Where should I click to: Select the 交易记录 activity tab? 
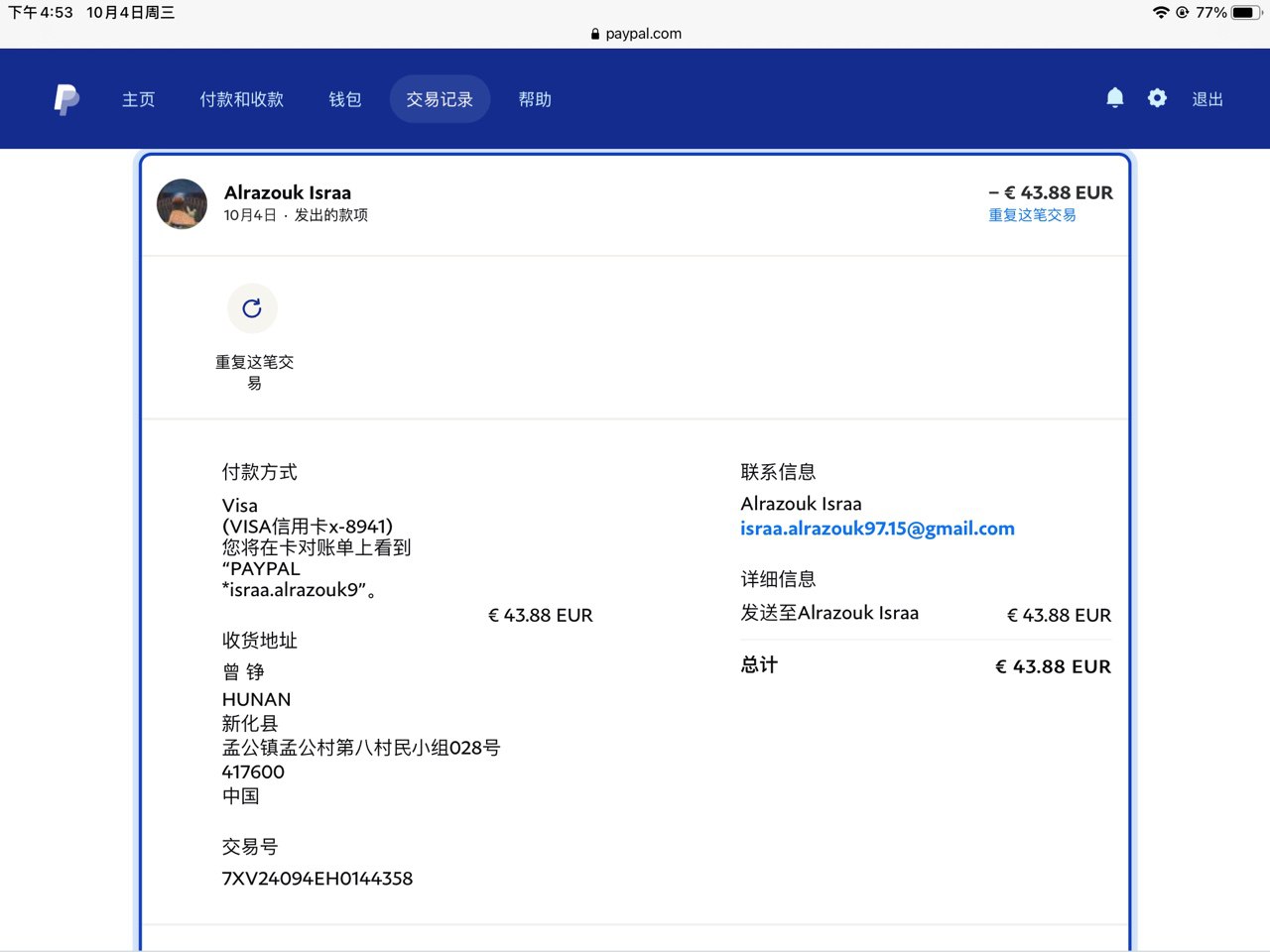click(x=440, y=99)
